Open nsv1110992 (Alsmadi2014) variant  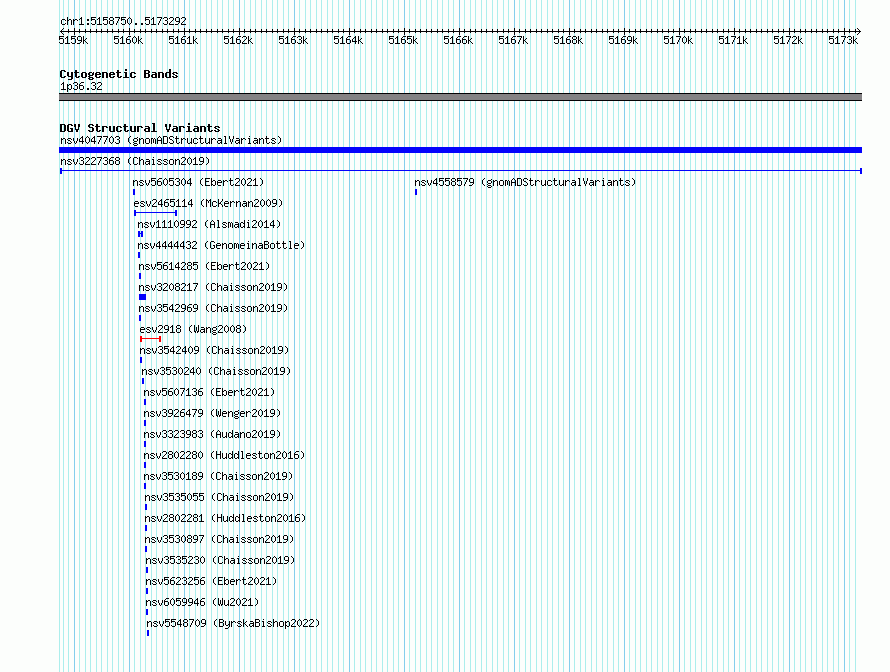pyautogui.click(x=209, y=224)
